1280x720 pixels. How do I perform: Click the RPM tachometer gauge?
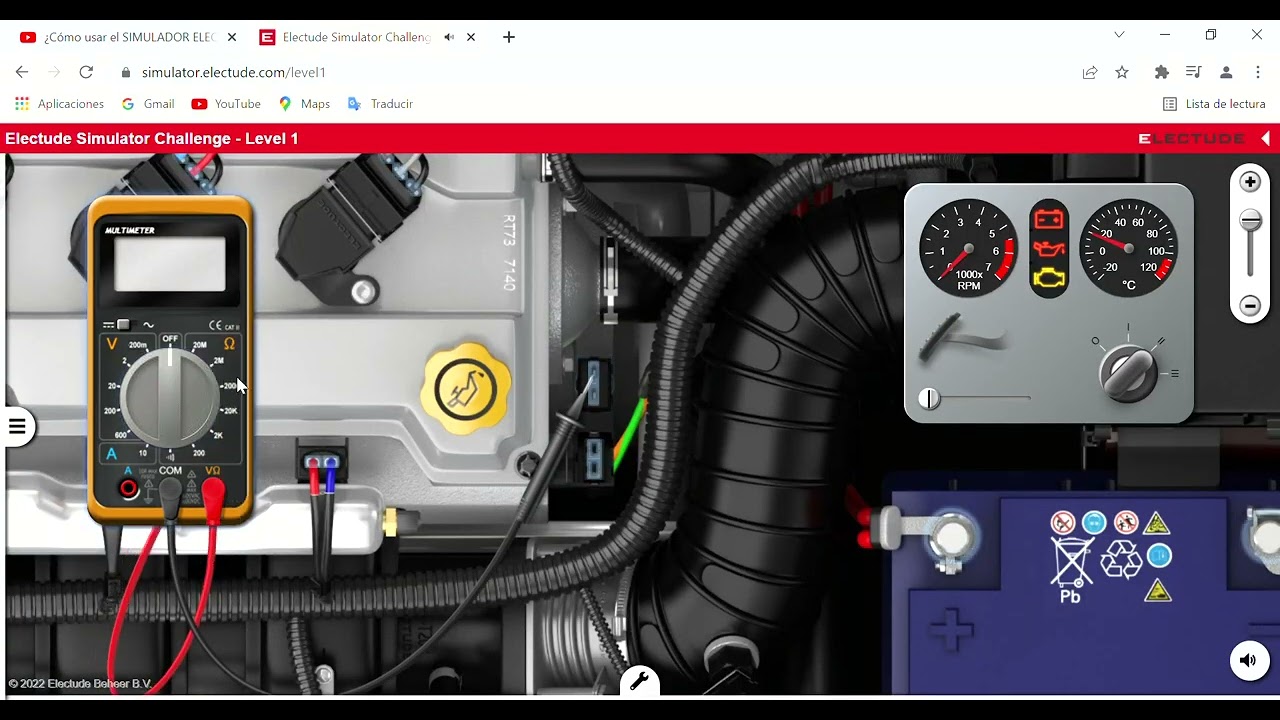(968, 248)
